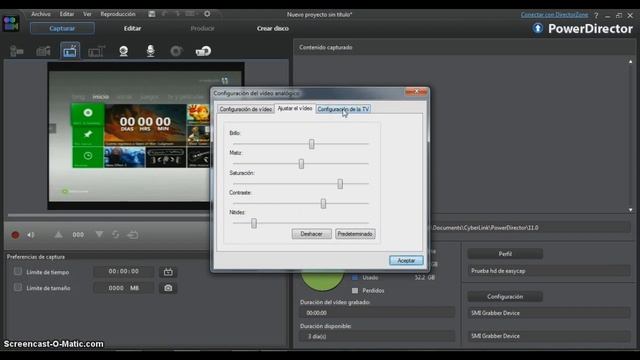Click the return to previous channel icon

pyautogui.click(x=133, y=235)
